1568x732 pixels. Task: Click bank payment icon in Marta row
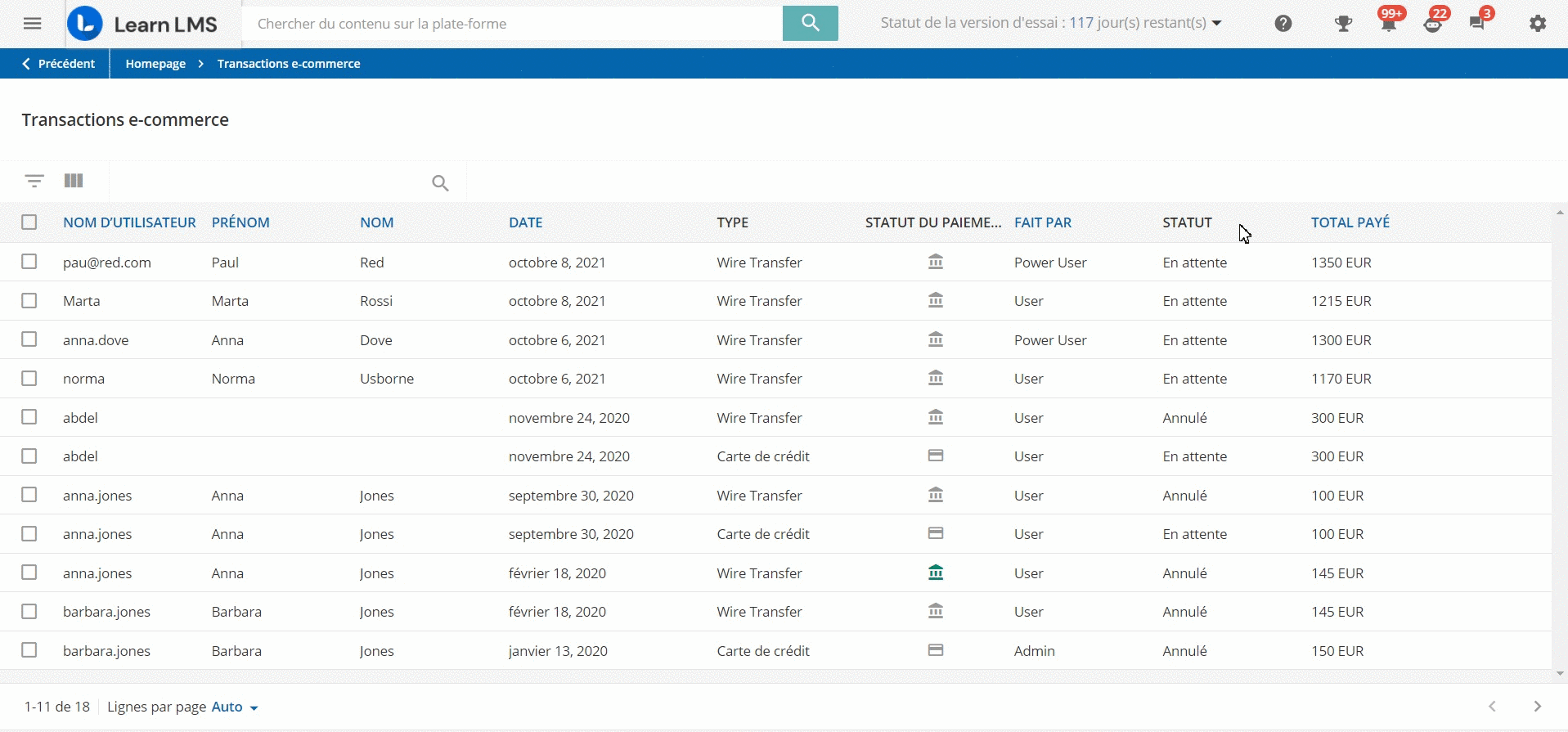click(x=936, y=300)
